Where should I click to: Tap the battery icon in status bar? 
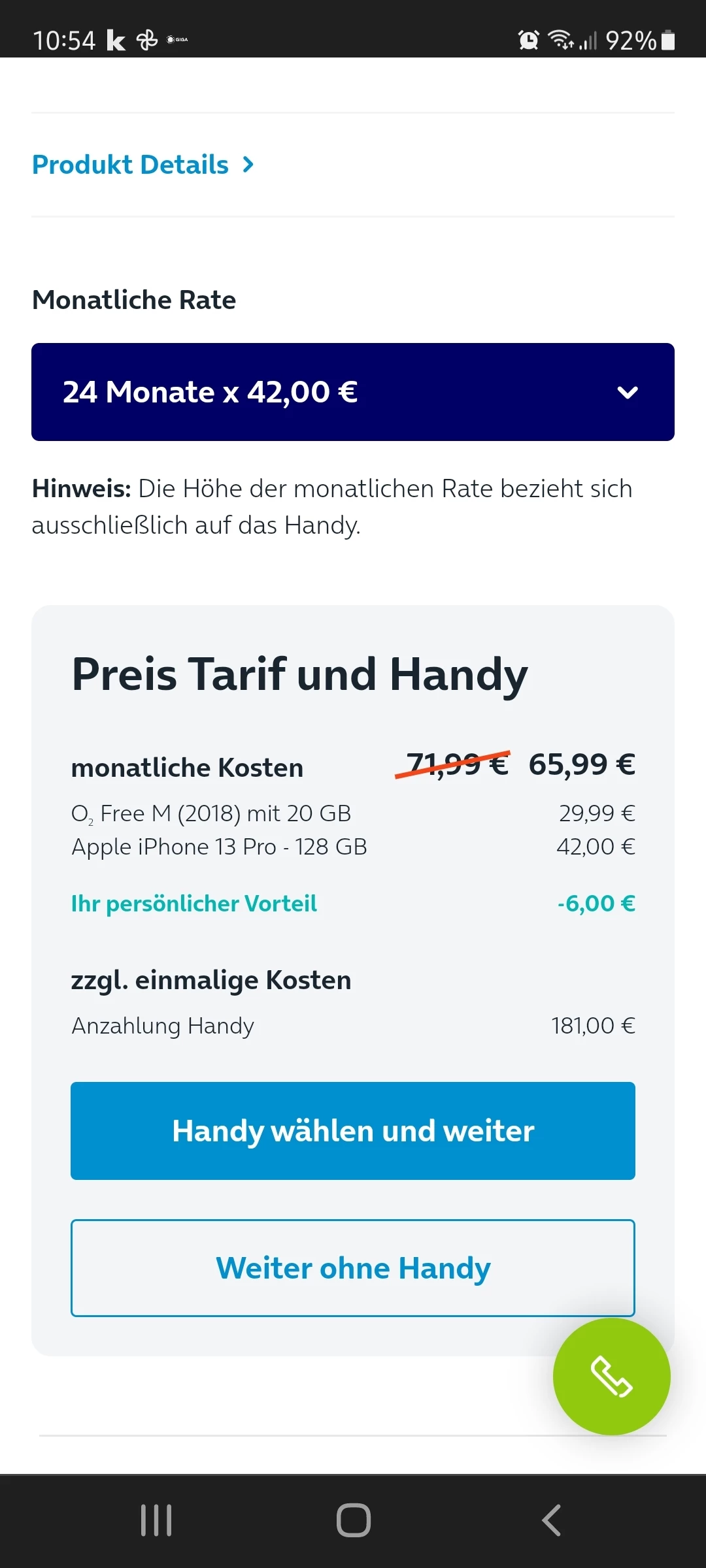[668, 40]
